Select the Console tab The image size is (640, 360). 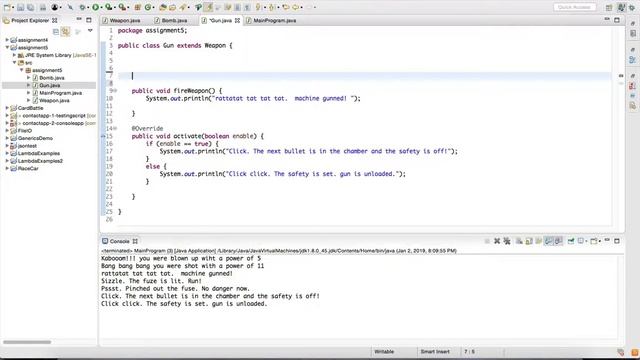tap(120, 241)
